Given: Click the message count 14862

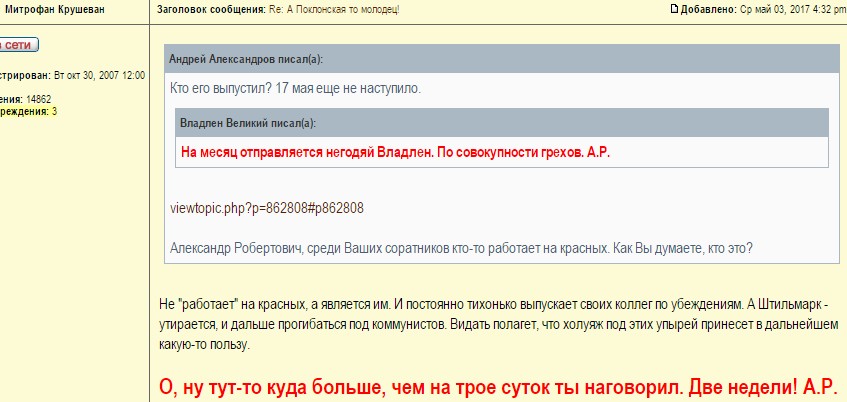Looking at the screenshot, I should pos(39,99).
